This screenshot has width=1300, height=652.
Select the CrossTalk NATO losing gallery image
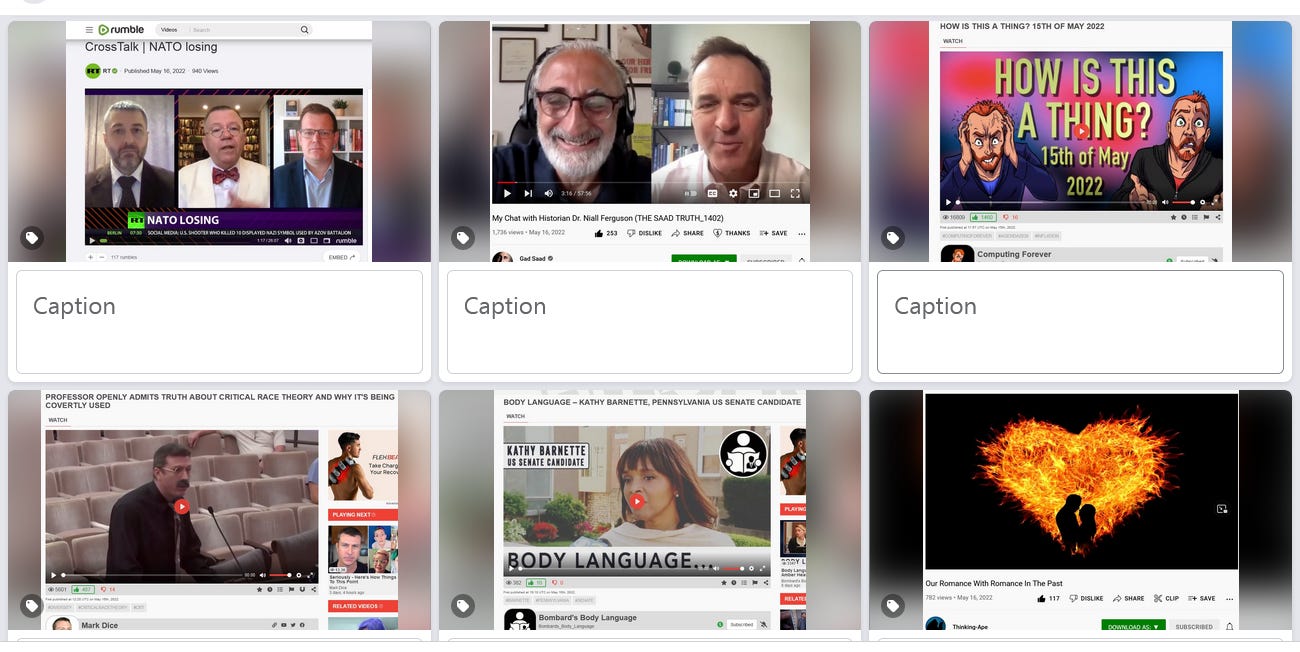pos(219,141)
